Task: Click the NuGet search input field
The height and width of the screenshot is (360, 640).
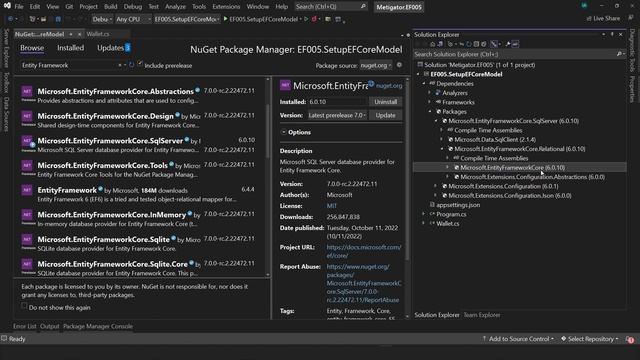Action: click(x=69, y=65)
